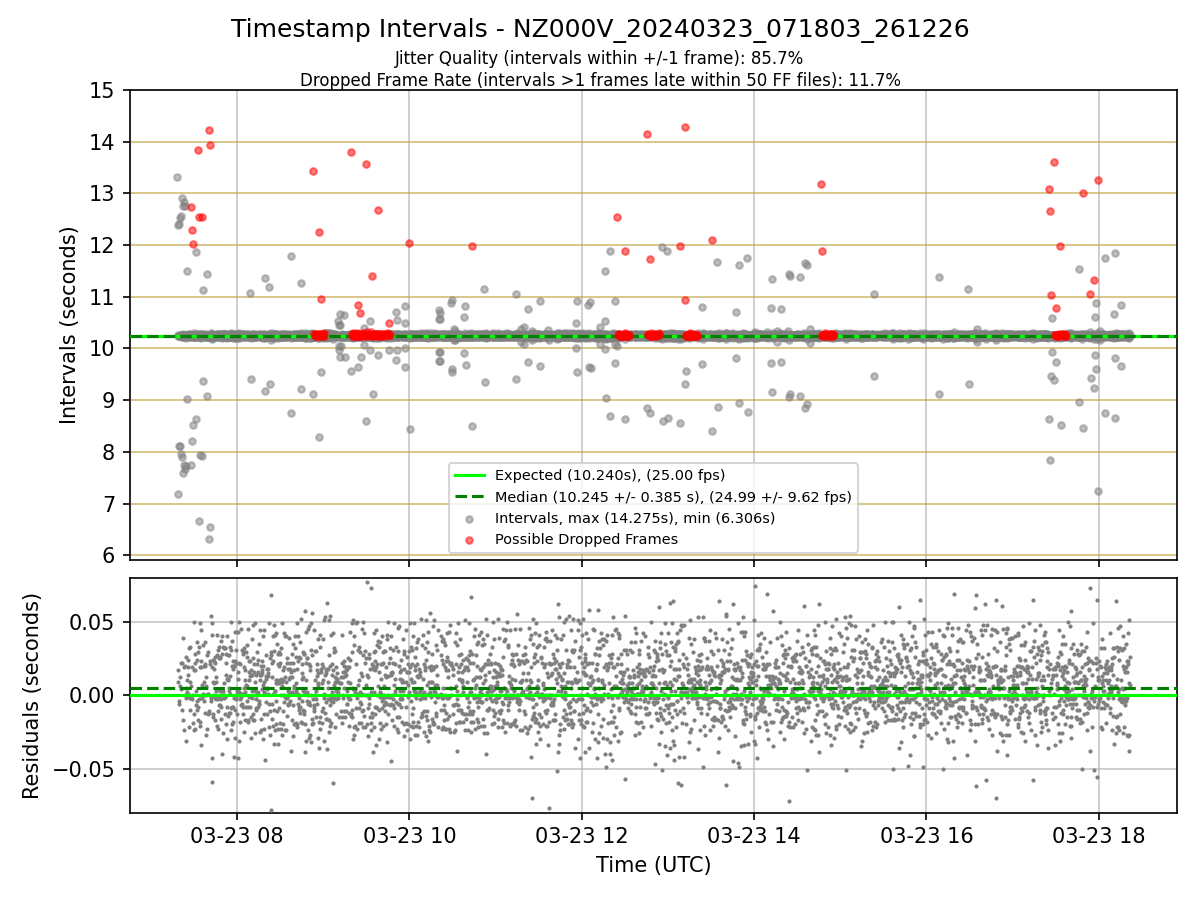Click the 'Jitter Quality' subtitle line showing 85.7%
The height and width of the screenshot is (900, 1200).
599,58
